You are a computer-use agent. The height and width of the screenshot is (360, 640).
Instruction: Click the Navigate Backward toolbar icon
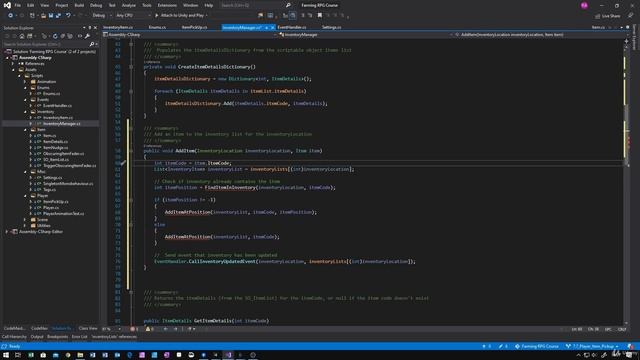10,16
